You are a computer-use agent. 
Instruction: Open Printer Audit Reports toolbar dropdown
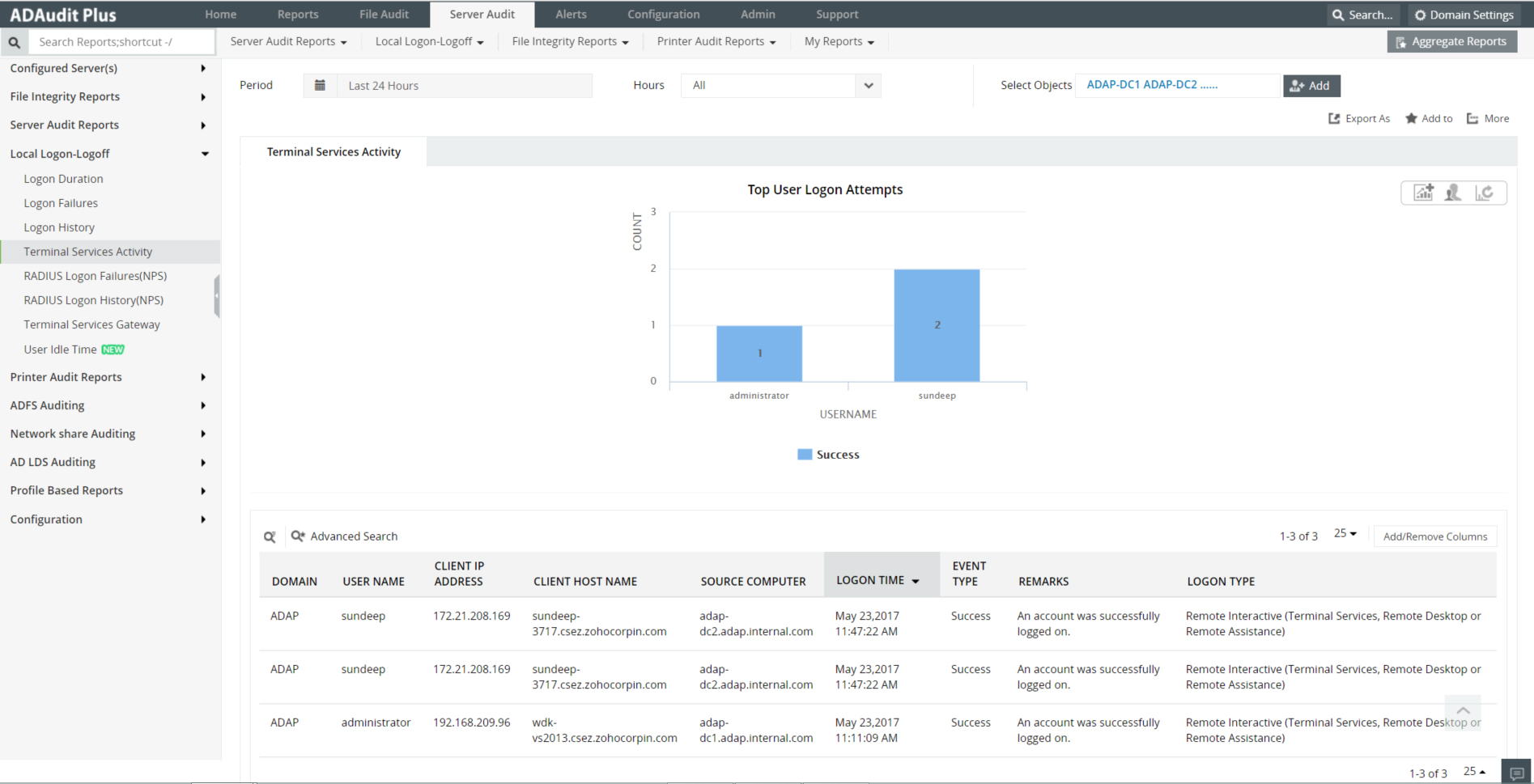(716, 41)
